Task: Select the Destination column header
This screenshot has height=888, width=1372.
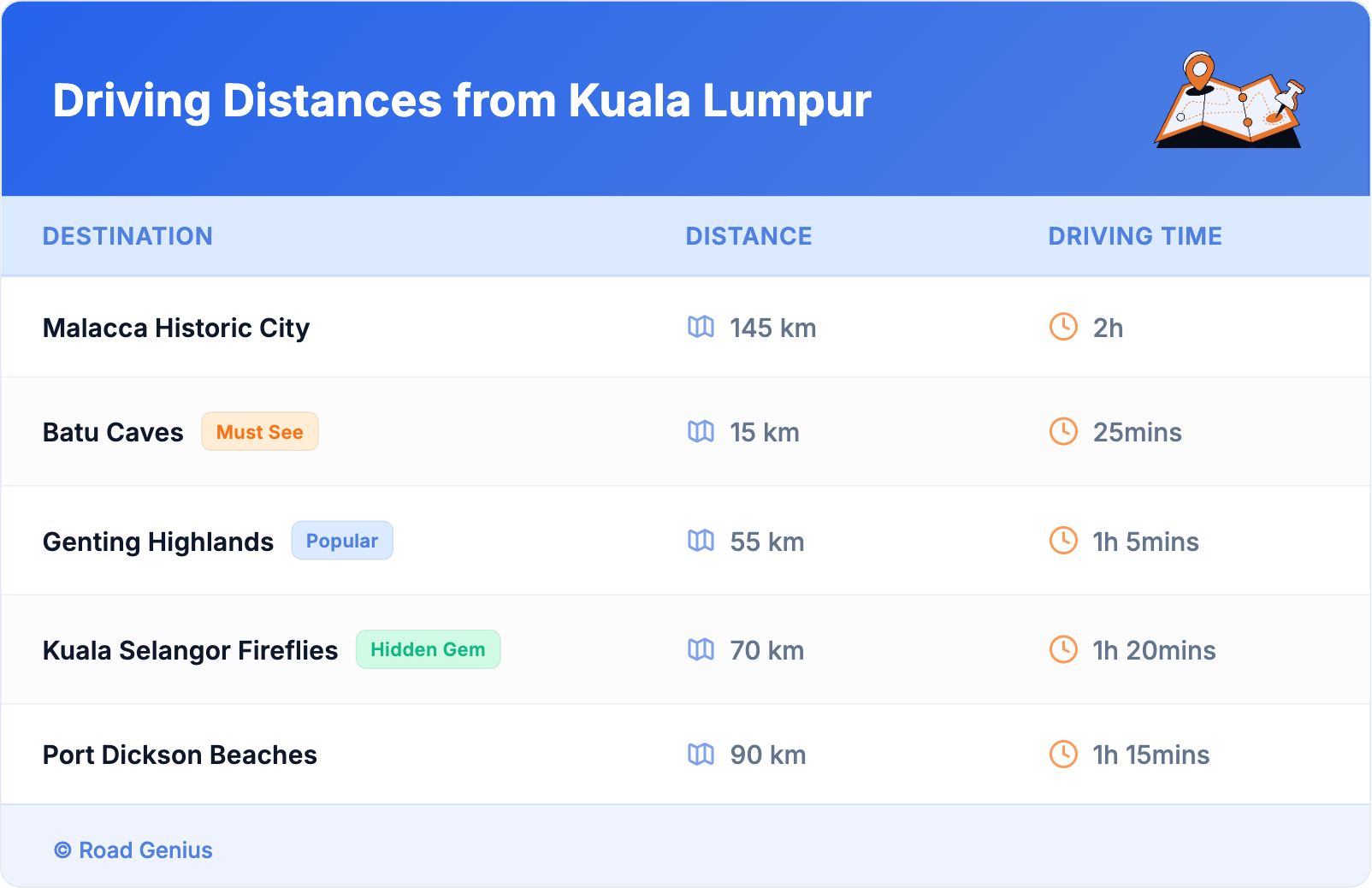Action: [x=127, y=236]
